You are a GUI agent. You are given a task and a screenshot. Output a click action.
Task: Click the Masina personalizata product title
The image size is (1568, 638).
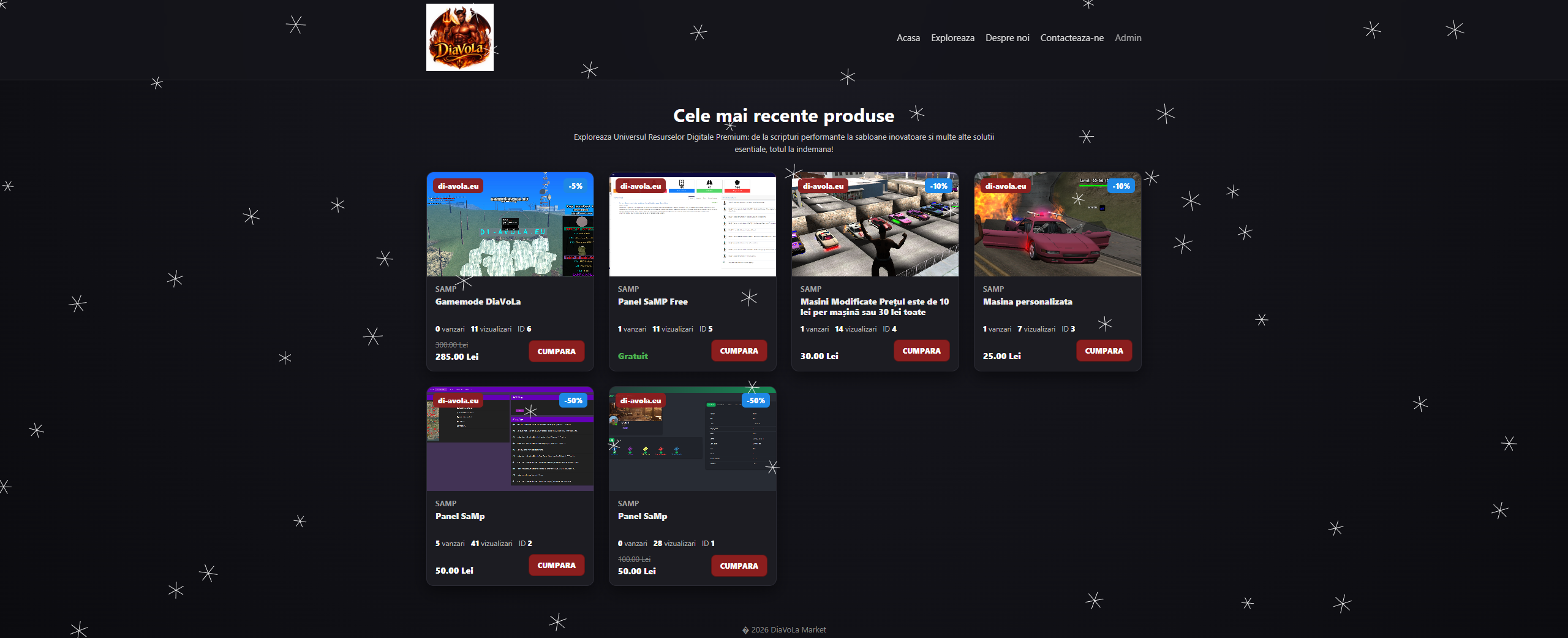tap(1027, 302)
